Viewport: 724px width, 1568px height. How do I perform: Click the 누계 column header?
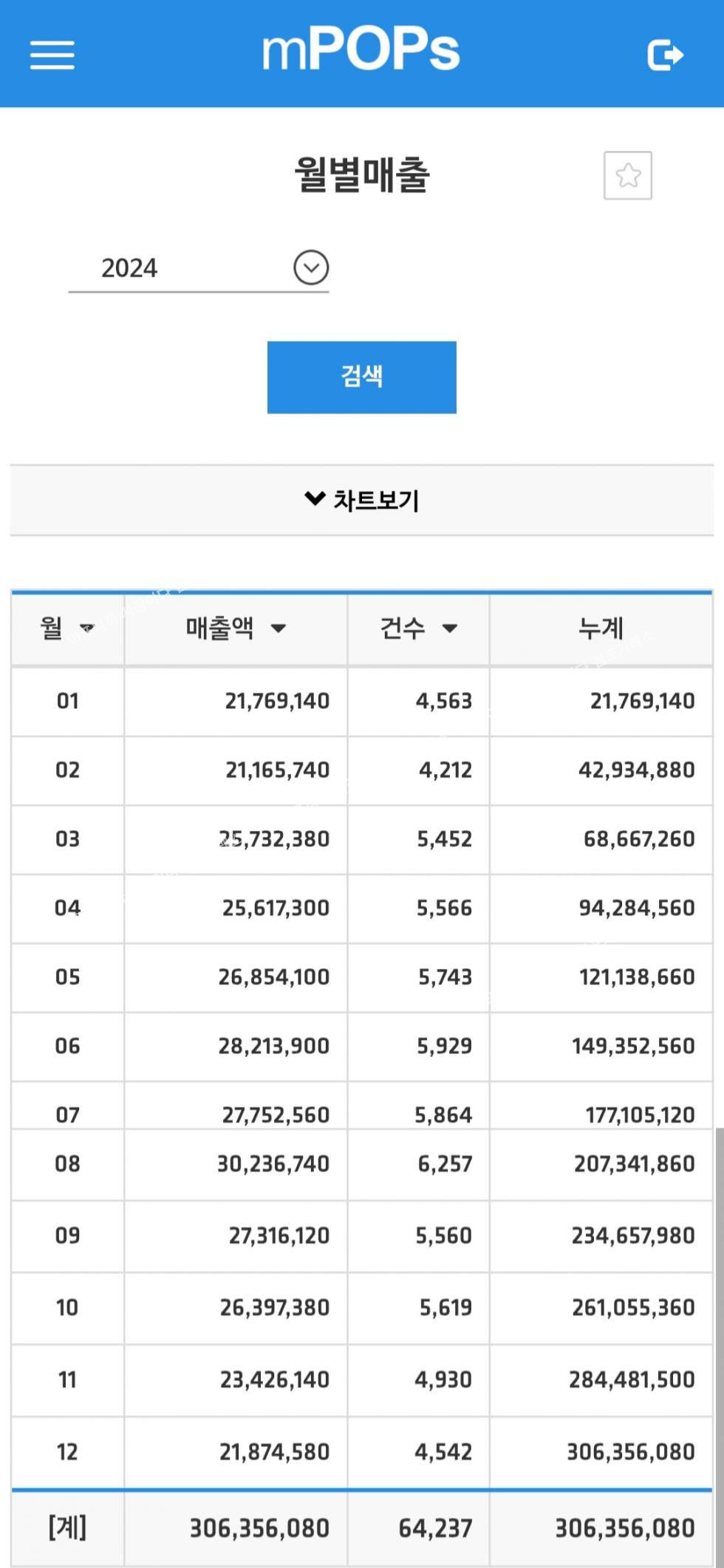(601, 629)
